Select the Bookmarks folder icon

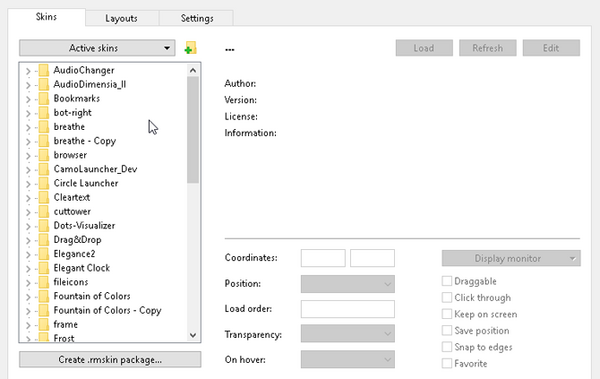coord(44,99)
